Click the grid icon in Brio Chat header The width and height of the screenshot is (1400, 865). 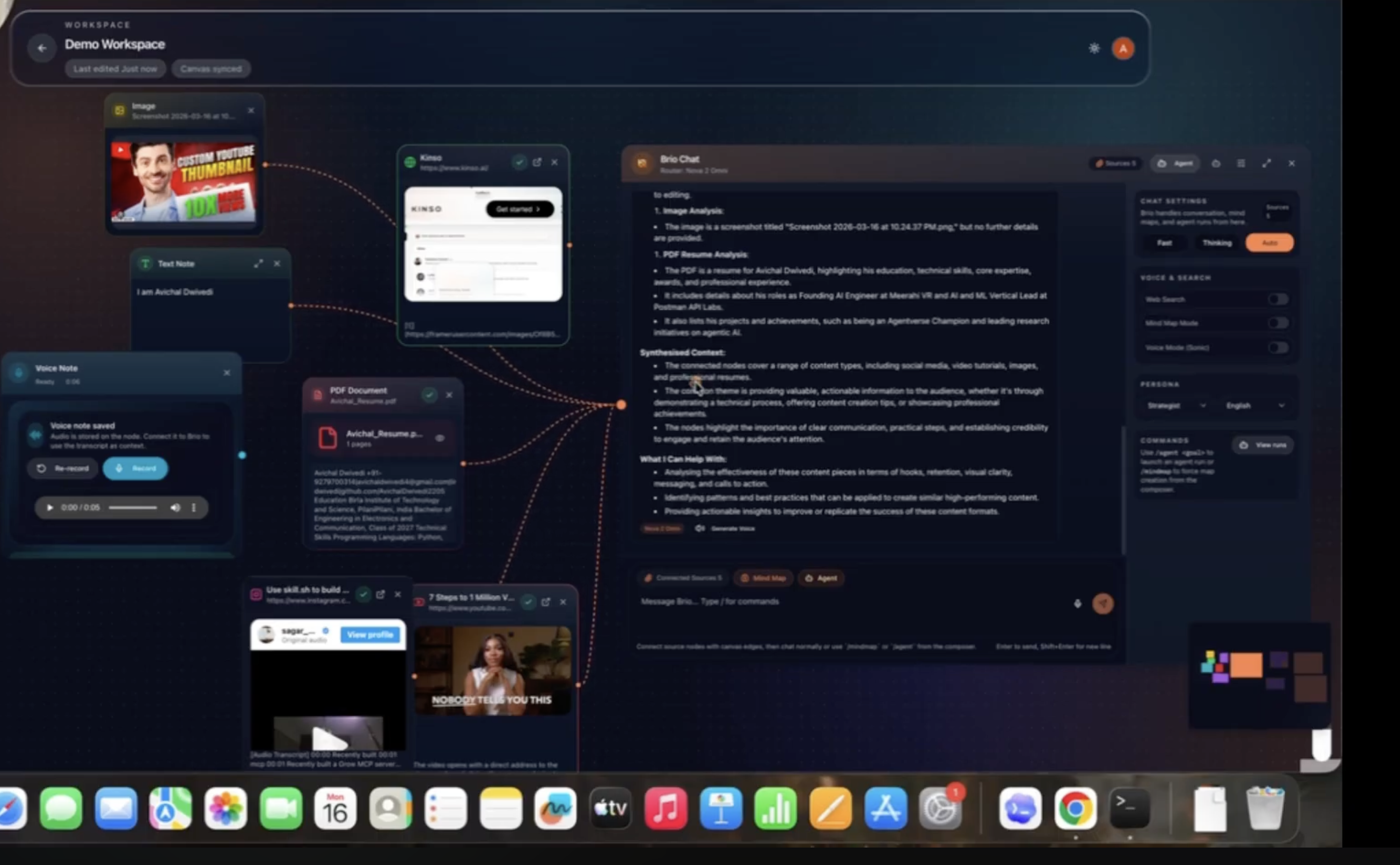point(1241,164)
